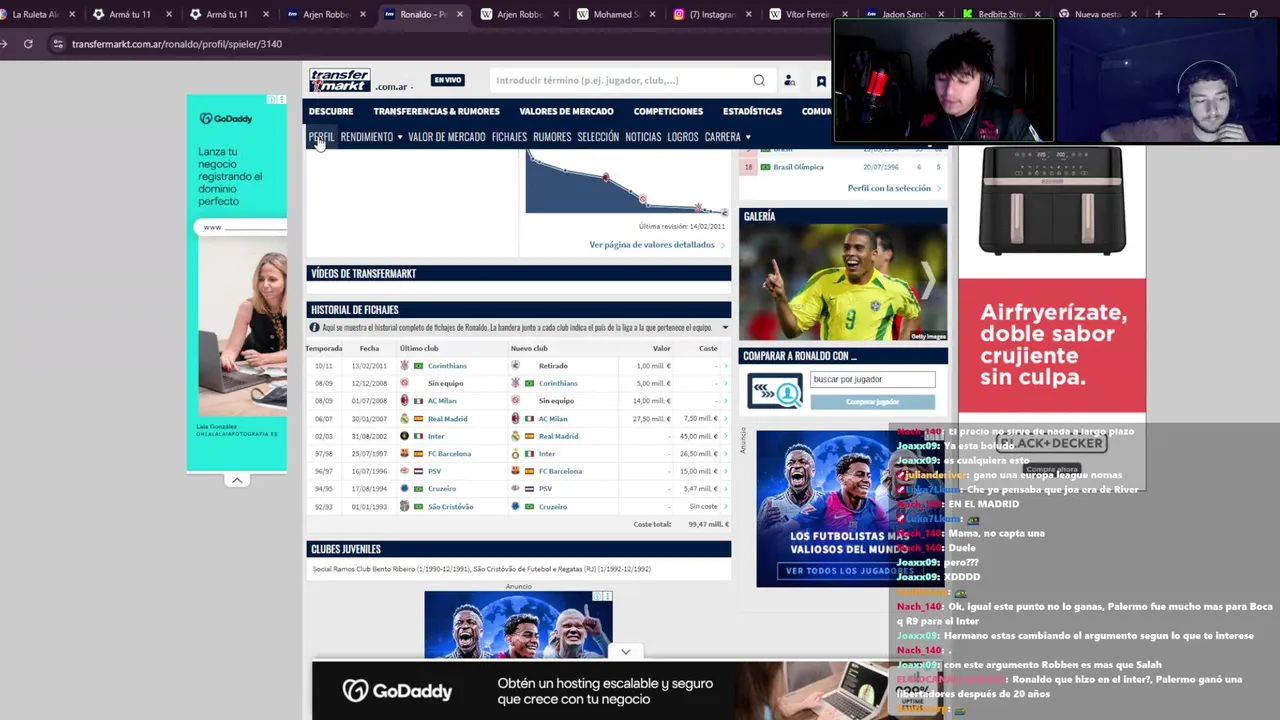Screen dimensions: 1280x720
Task: Open SELECCIÓN player tab
Action: (x=598, y=137)
